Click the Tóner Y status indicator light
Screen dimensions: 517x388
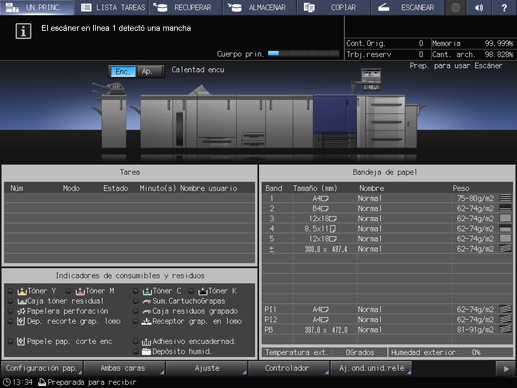[x=10, y=291]
